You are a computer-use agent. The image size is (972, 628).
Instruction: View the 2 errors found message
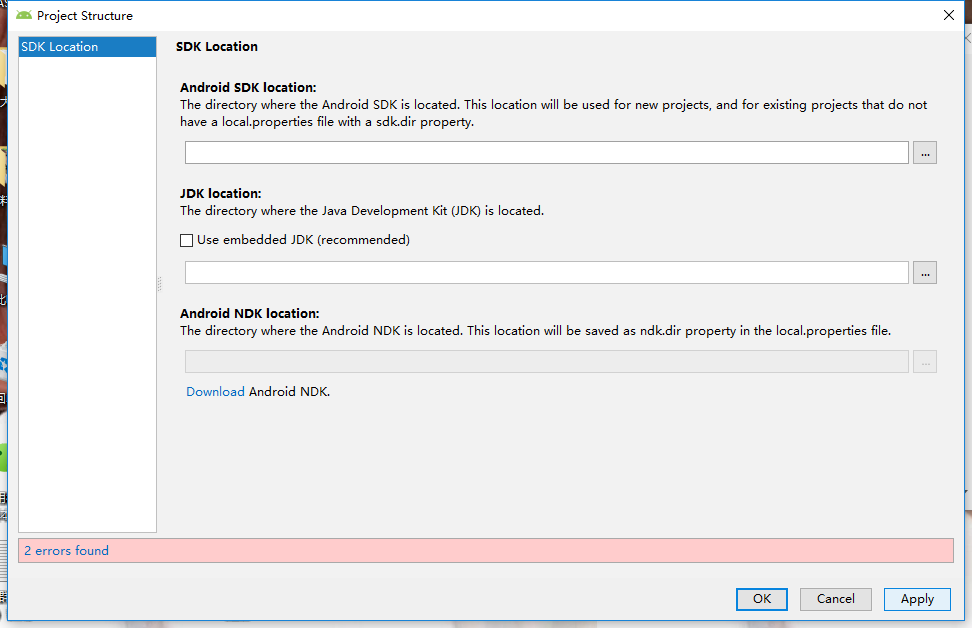(x=66, y=551)
